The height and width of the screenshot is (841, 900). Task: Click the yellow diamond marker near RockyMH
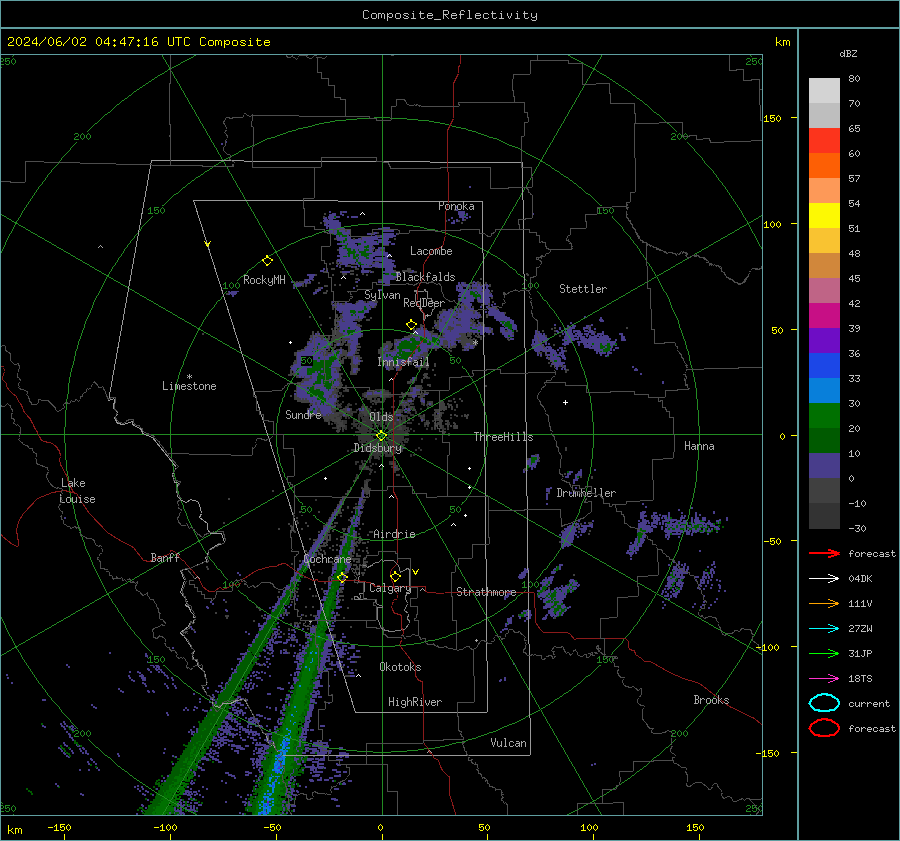[267, 261]
